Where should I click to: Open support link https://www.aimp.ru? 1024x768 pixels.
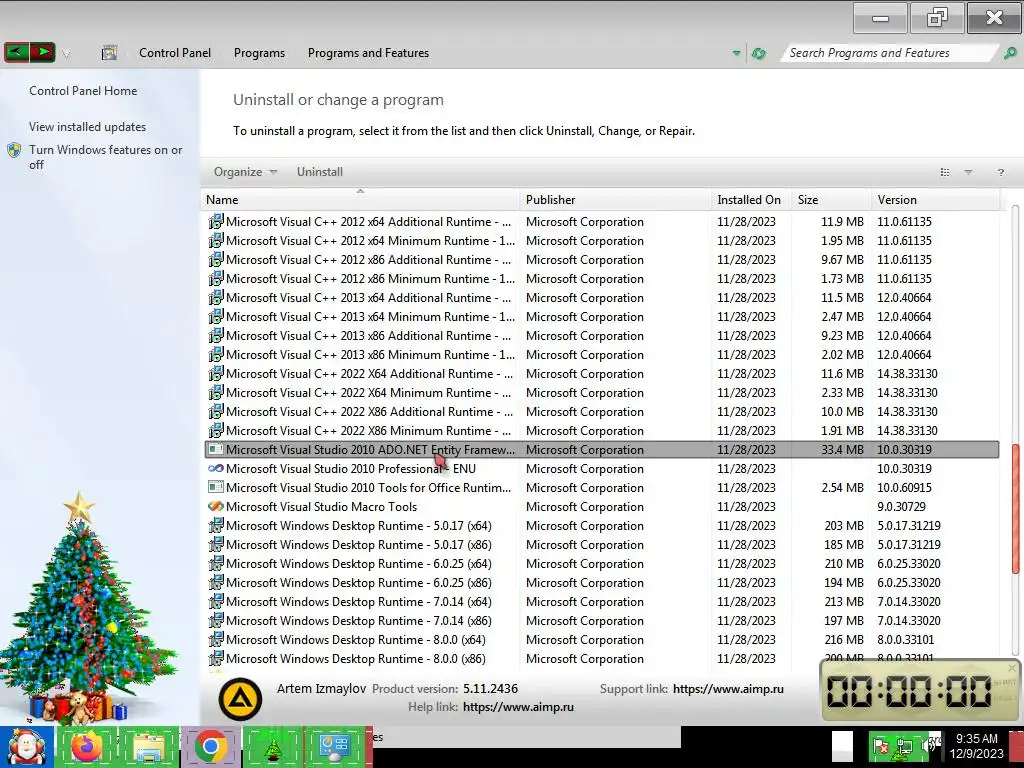tap(728, 689)
